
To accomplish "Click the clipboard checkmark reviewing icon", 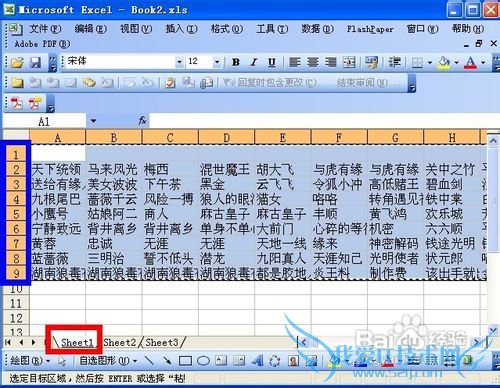I will click(x=170, y=82).
